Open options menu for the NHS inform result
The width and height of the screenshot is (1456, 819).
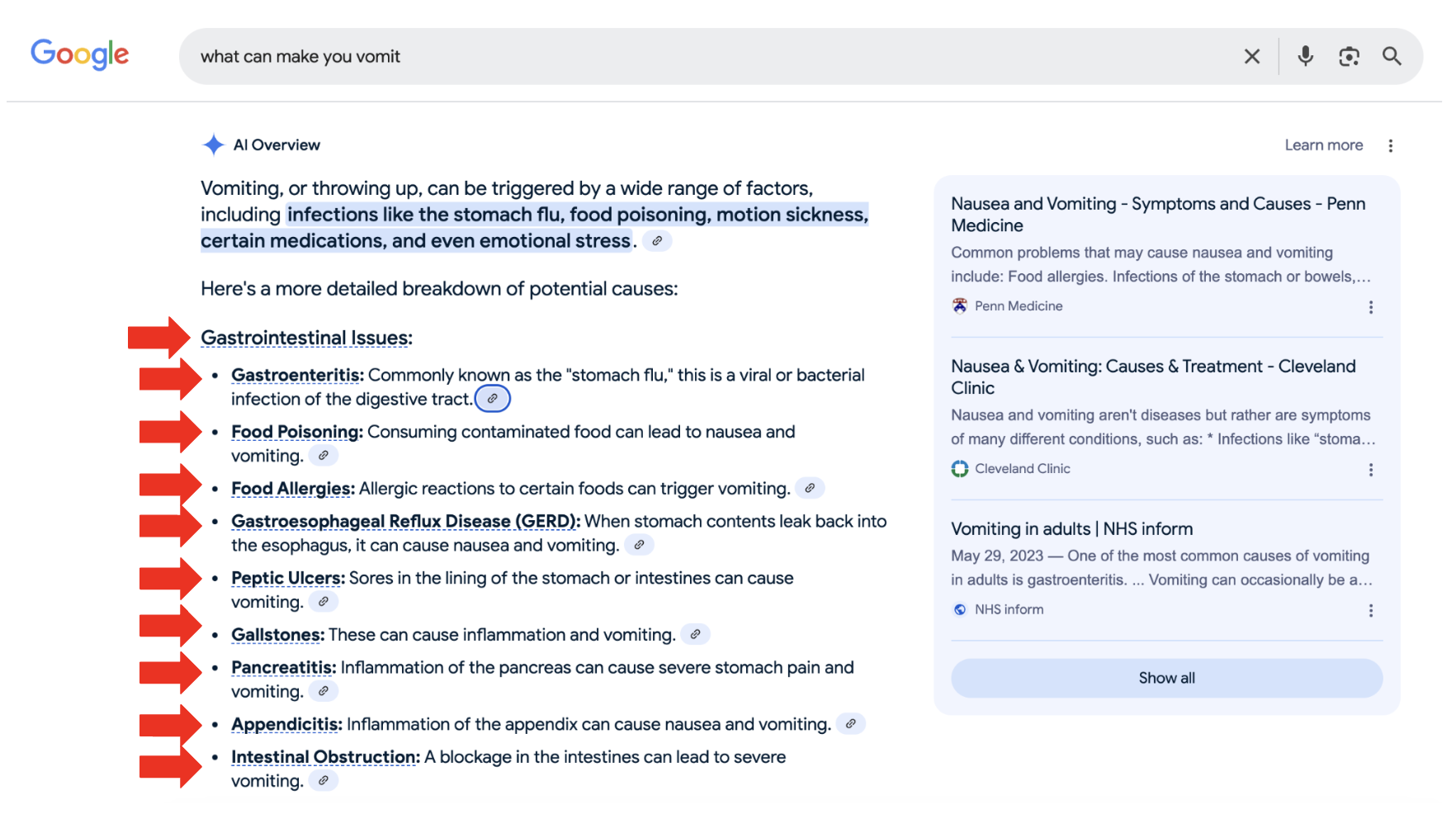(1370, 610)
